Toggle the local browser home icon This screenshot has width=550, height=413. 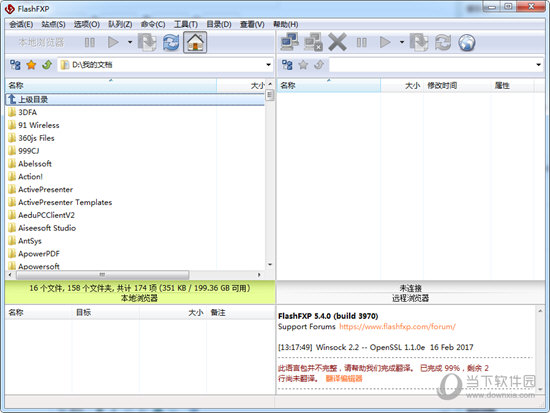[x=195, y=42]
